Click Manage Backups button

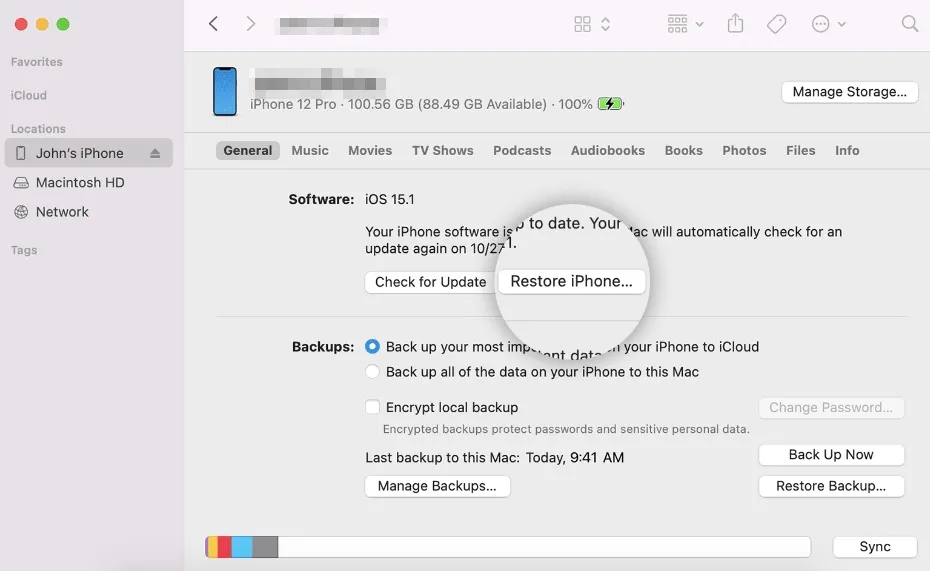(x=437, y=486)
